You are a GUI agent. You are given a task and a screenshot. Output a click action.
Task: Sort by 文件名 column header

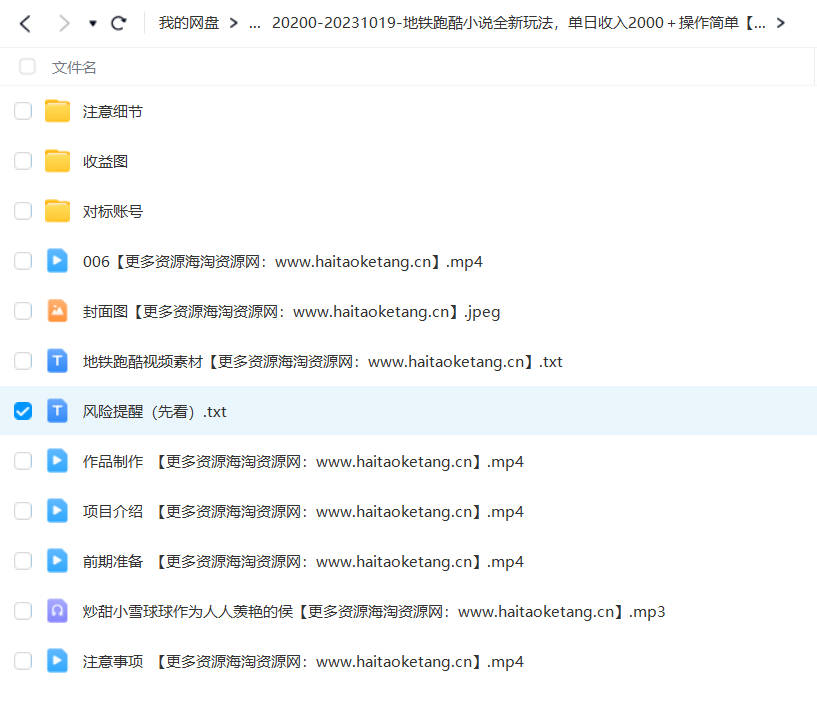(x=74, y=67)
